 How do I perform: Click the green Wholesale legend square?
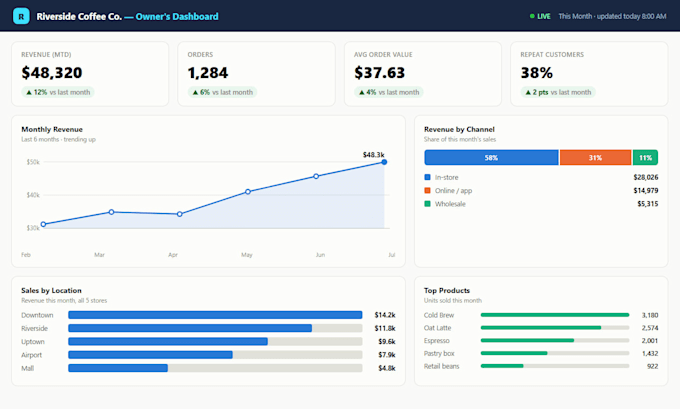[427, 204]
